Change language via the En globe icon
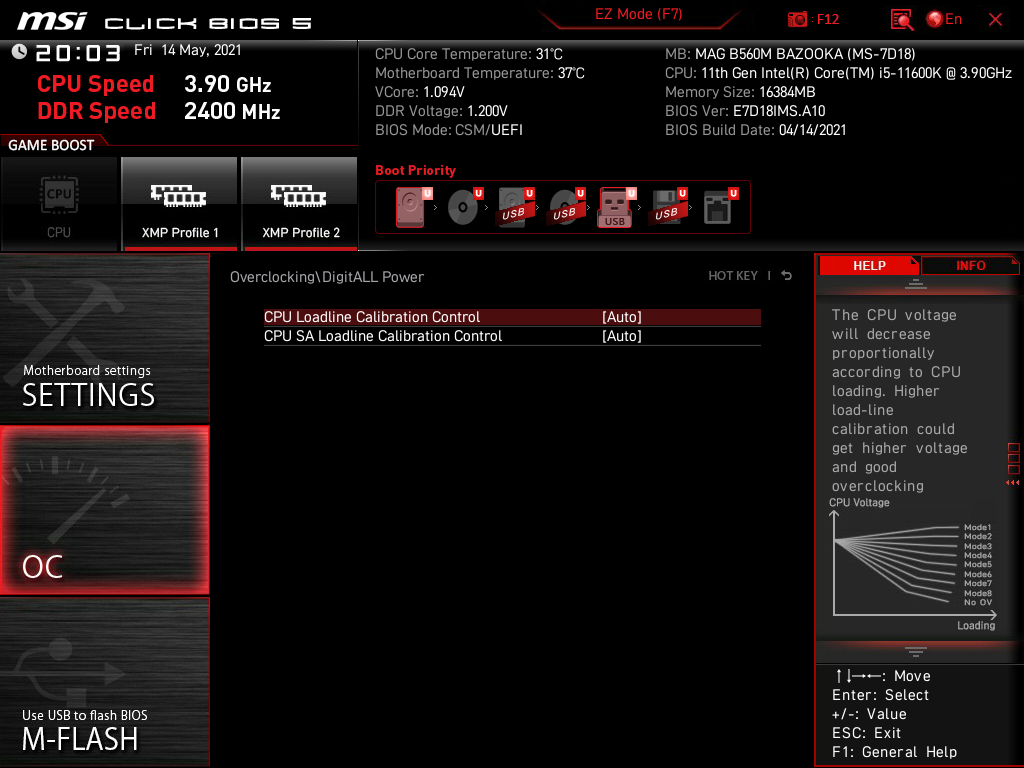1024x768 pixels. tap(944, 20)
